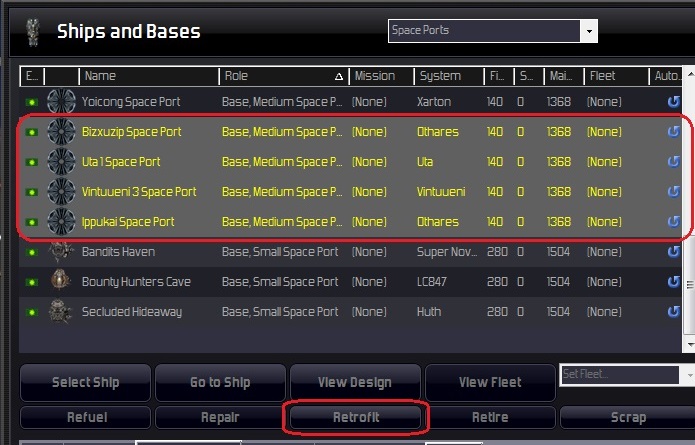
Task: Click automation arrow icon for Bizxuzip Space Port
Action: (674, 132)
